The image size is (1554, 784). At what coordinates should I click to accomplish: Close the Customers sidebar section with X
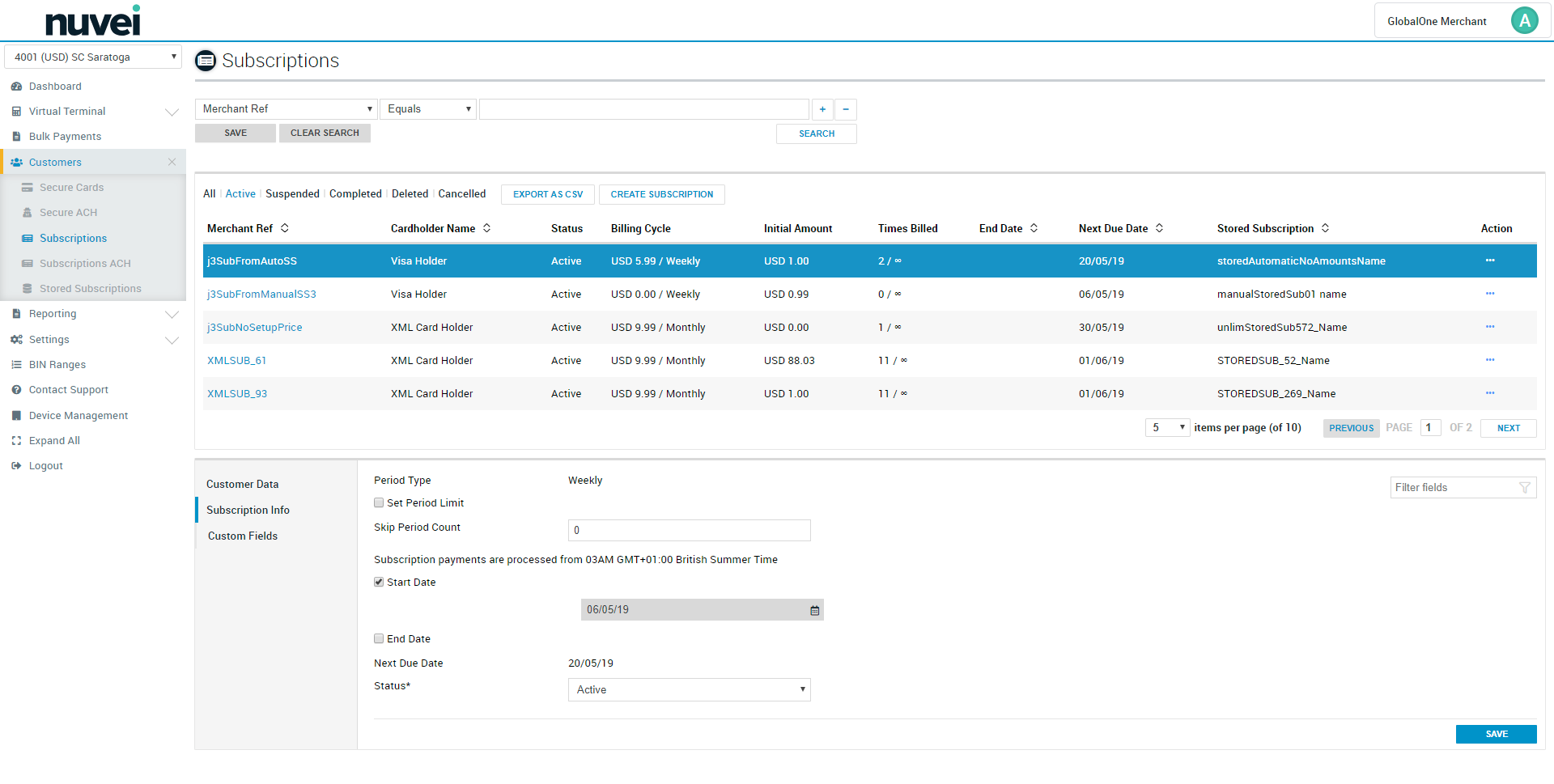tap(172, 162)
